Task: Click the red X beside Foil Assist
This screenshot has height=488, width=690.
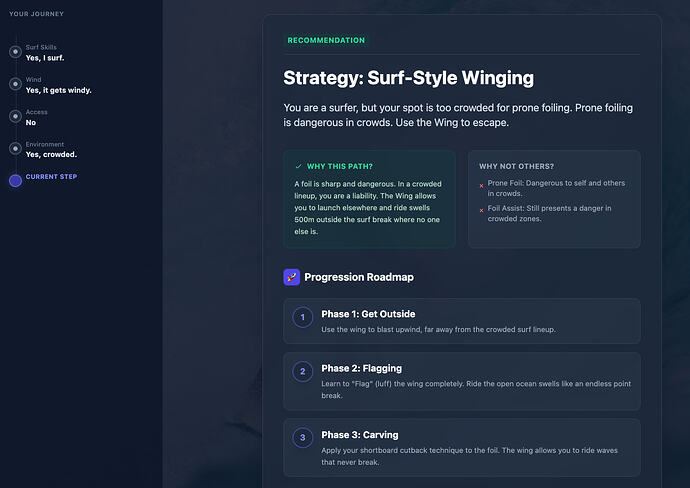Action: tap(481, 209)
